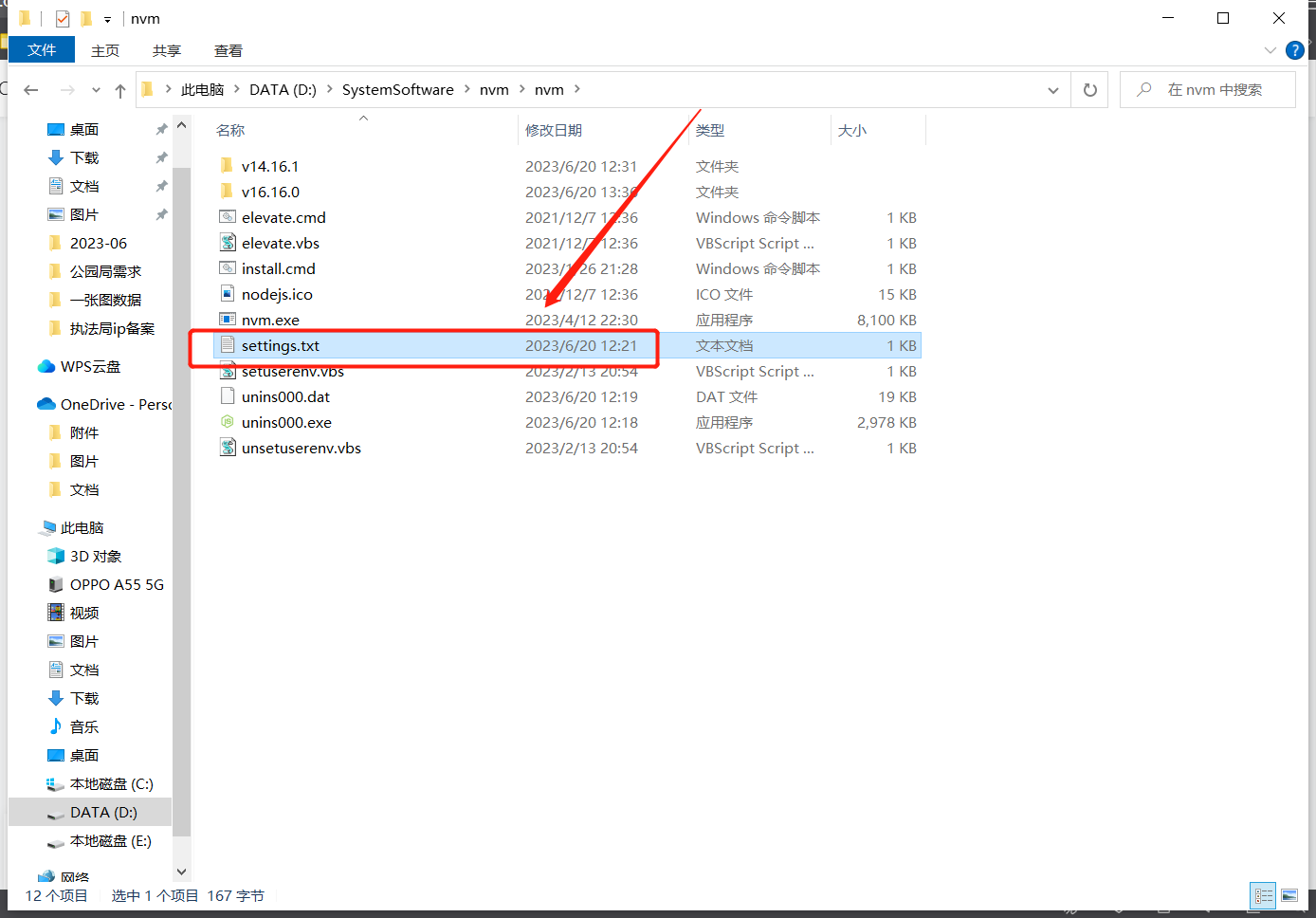Click navigation pane scrollbar up arrow
1316x918 pixels.
point(182,125)
